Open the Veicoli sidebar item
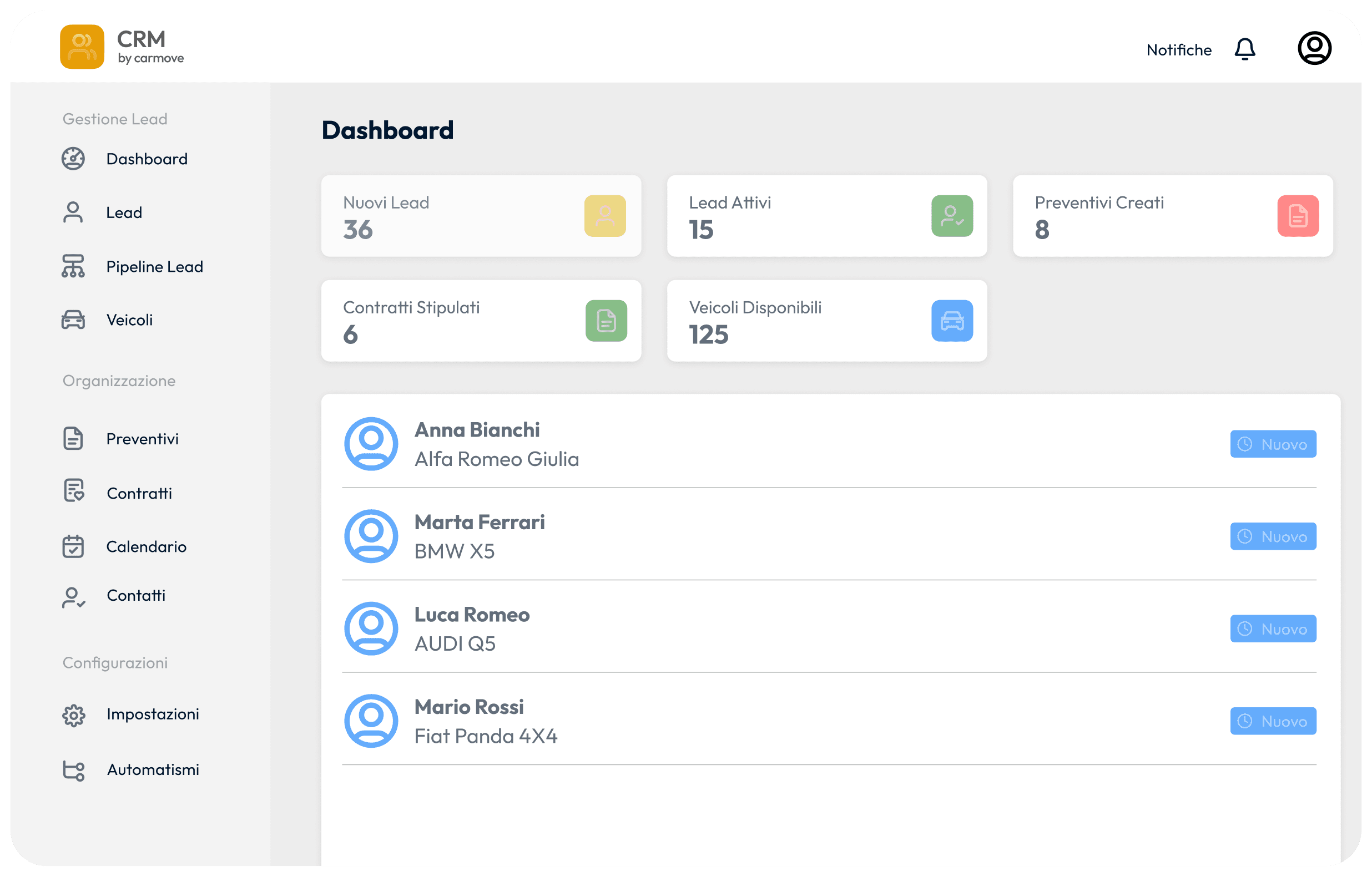 [x=129, y=320]
